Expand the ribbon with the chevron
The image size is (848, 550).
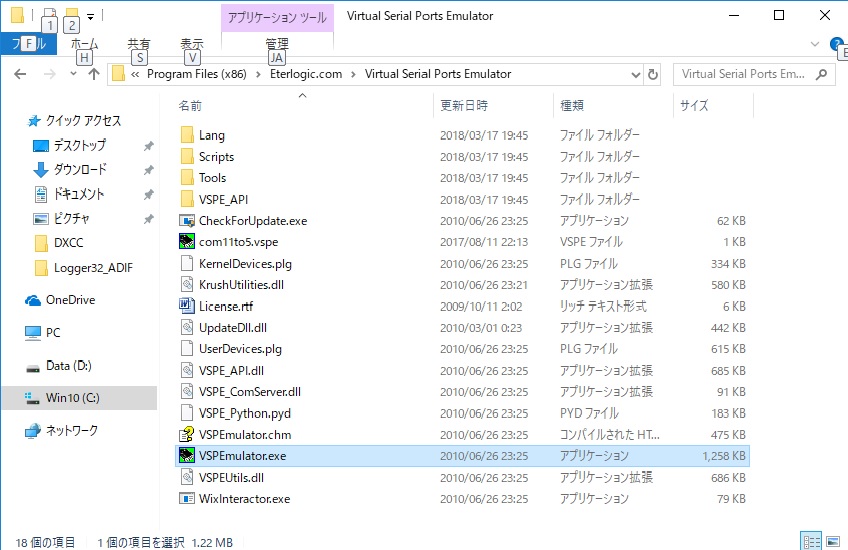(814, 44)
